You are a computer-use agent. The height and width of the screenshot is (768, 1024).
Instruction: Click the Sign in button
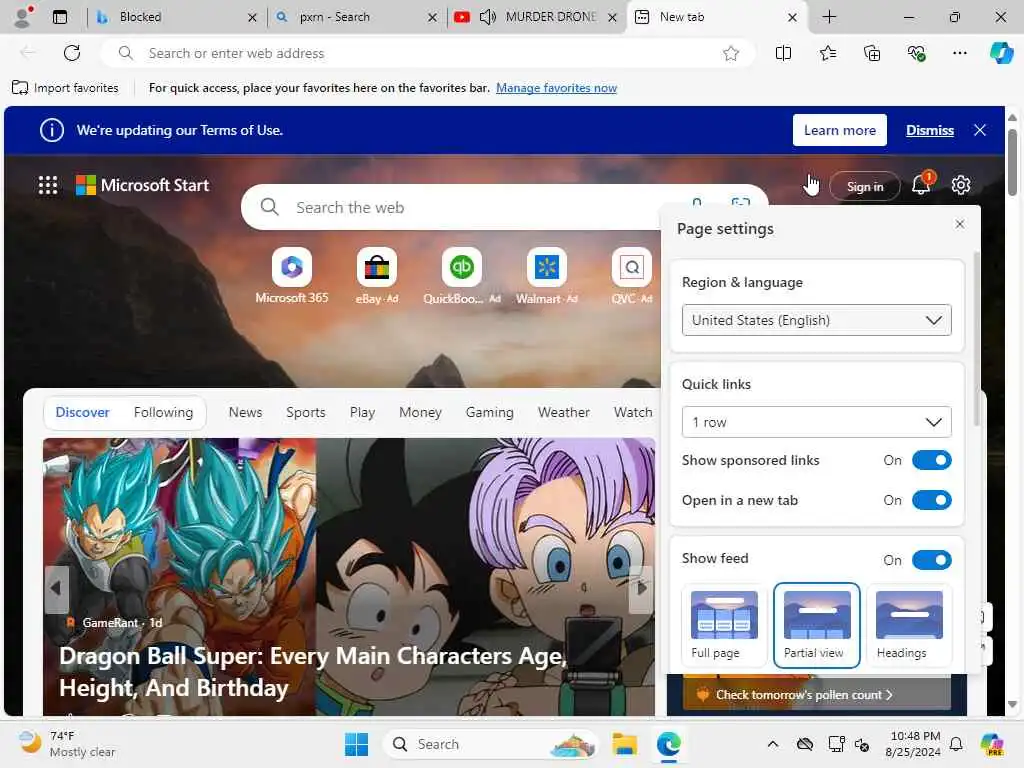tap(865, 187)
